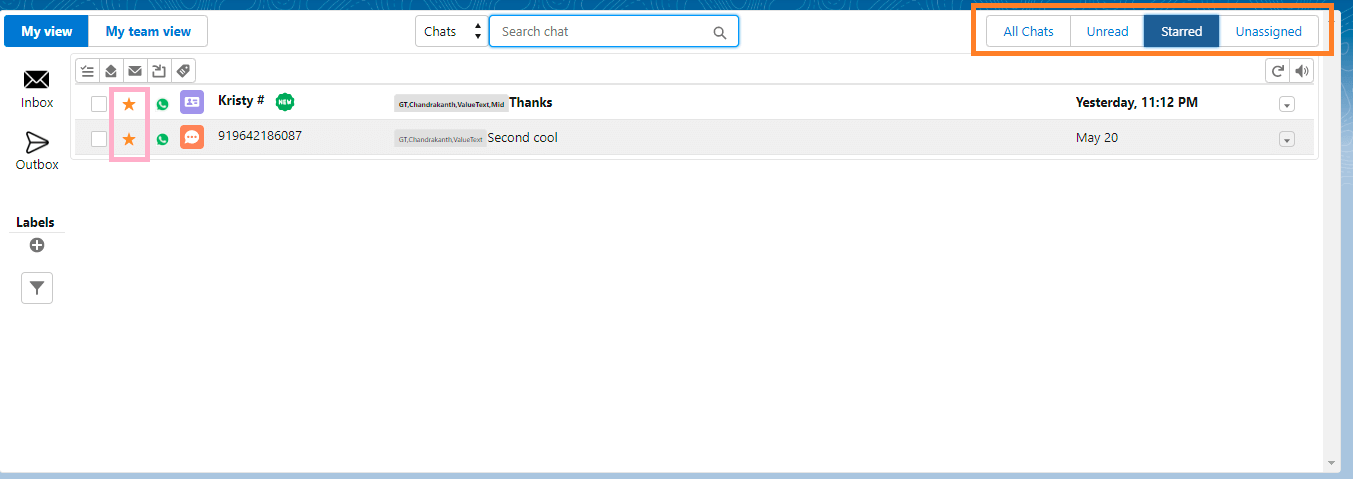Click the Labels heading in the sidebar
The width and height of the screenshot is (1353, 479).
point(36,222)
